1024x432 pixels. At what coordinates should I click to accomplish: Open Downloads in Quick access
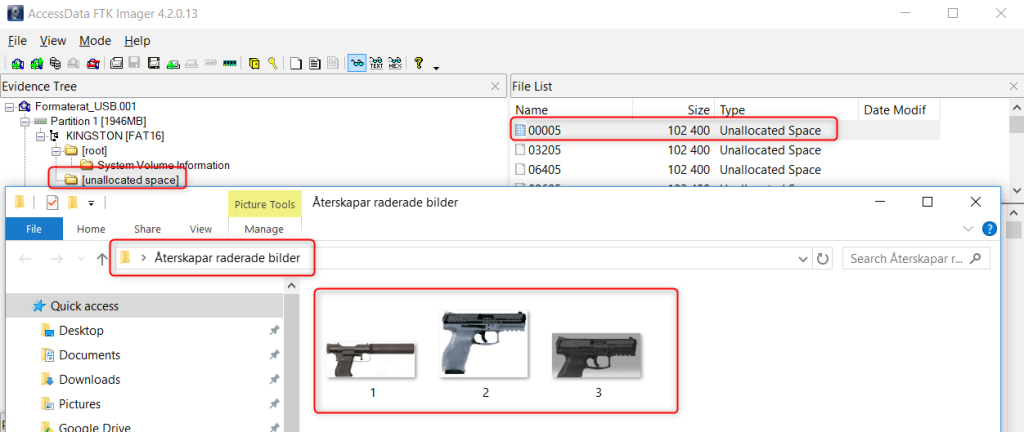(x=89, y=379)
